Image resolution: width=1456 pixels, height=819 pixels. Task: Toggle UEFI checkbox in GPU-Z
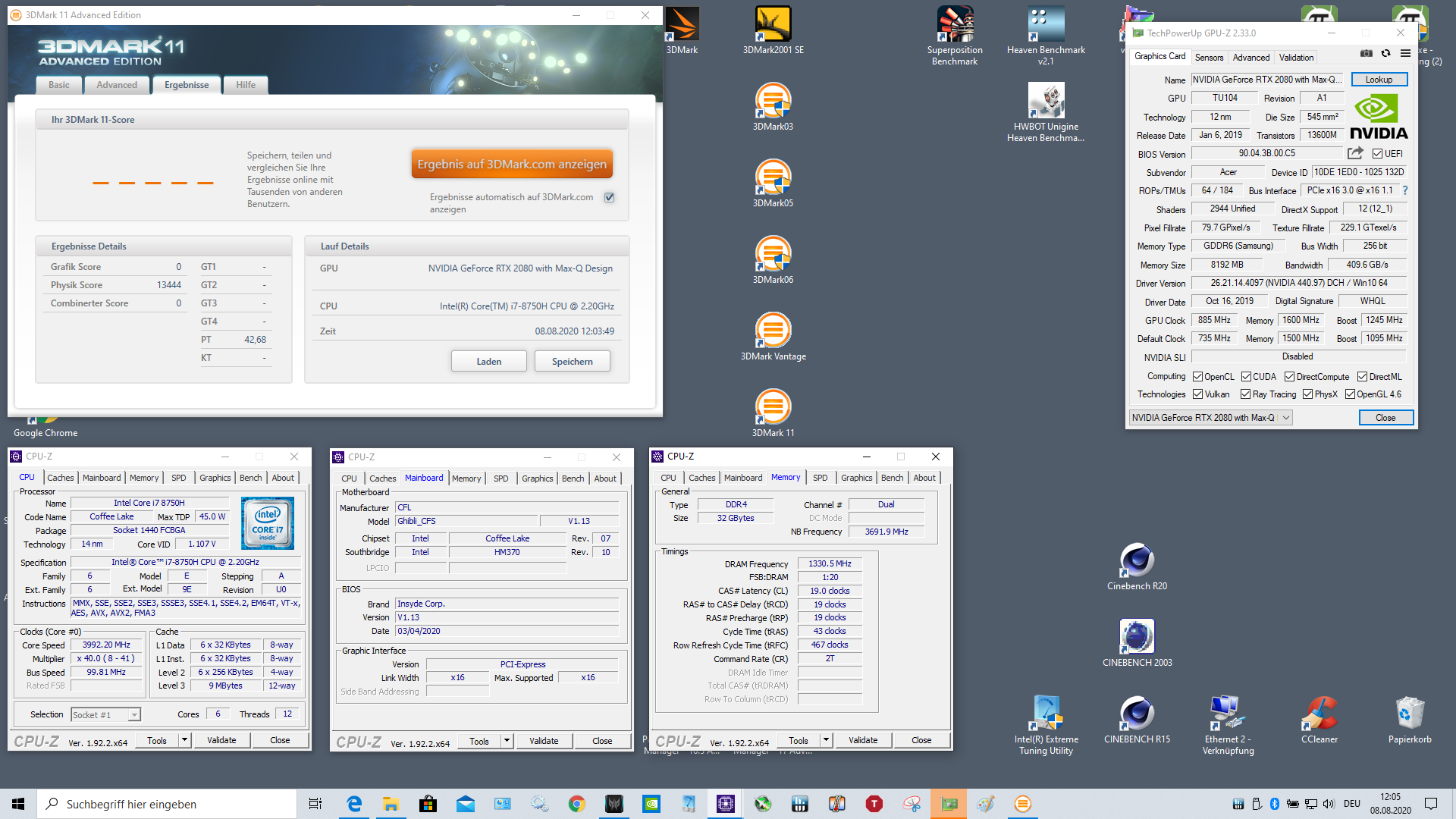tap(1377, 154)
